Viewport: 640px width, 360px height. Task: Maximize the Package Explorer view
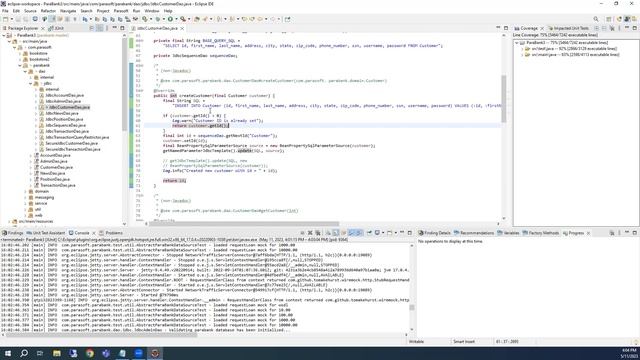pyautogui.click(x=122, y=28)
